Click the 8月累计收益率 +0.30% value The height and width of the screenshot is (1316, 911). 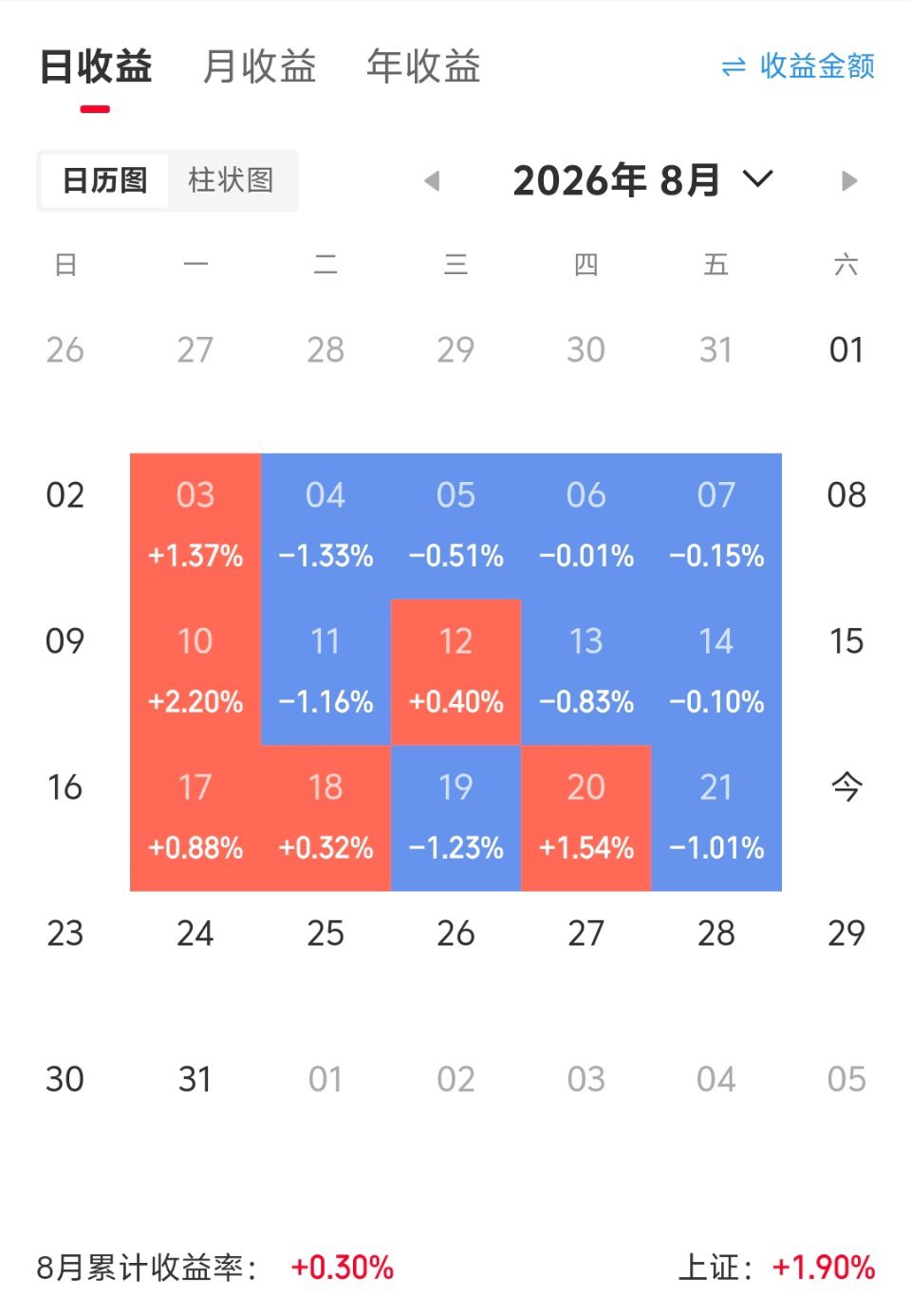tap(343, 1268)
